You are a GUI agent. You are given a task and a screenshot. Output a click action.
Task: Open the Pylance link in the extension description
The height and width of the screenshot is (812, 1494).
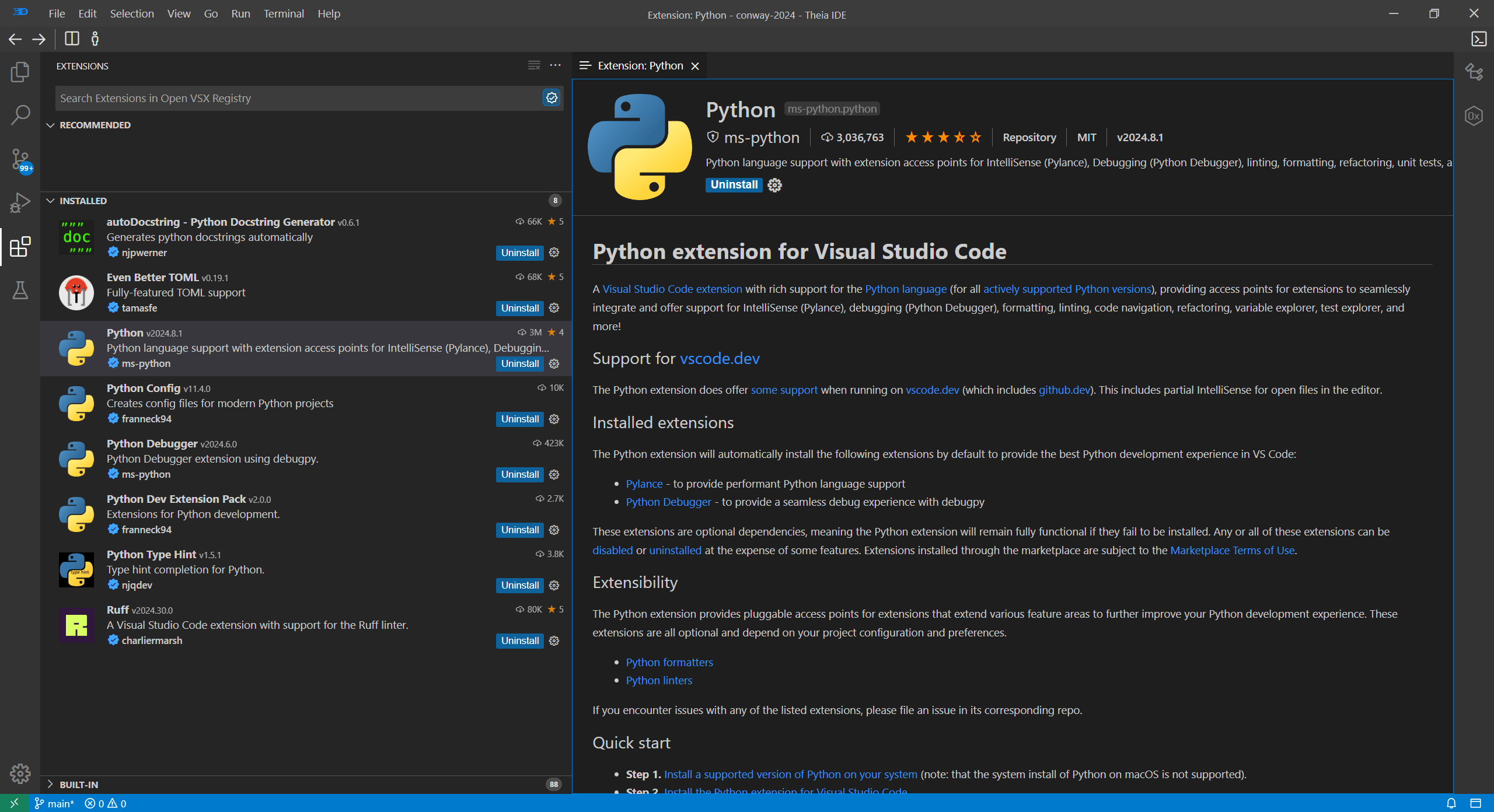coord(644,483)
